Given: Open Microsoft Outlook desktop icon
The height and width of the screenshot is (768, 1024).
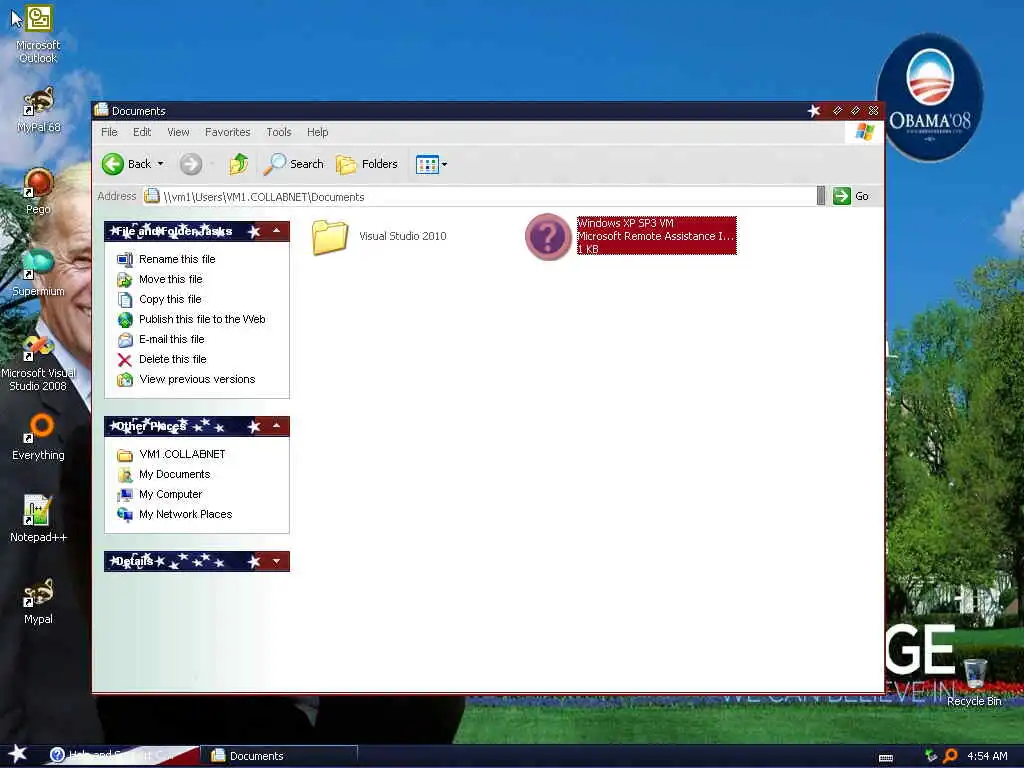Looking at the screenshot, I should pos(38,34).
